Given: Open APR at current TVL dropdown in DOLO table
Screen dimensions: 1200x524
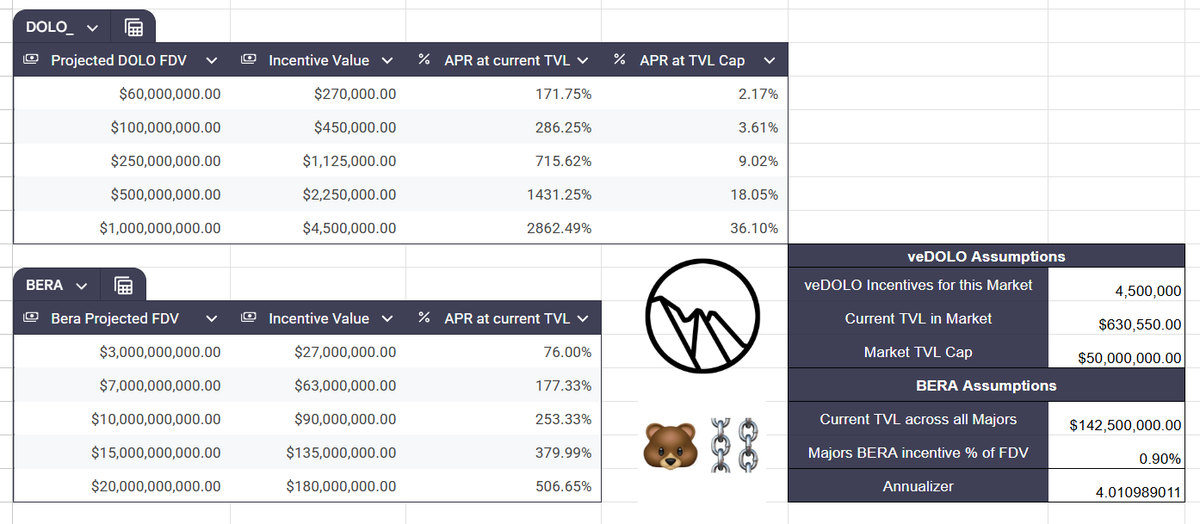Looking at the screenshot, I should point(583,61).
